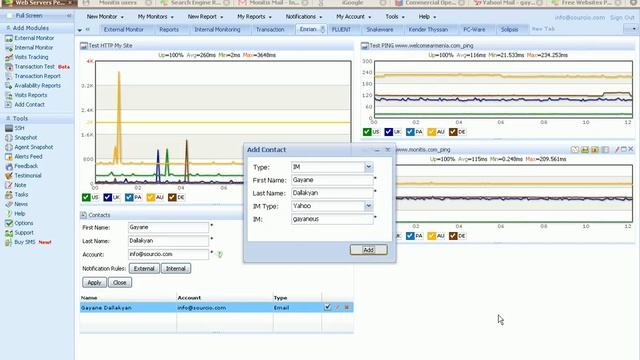Click the External notification rules button
This screenshot has width=640, height=360.
click(144, 269)
